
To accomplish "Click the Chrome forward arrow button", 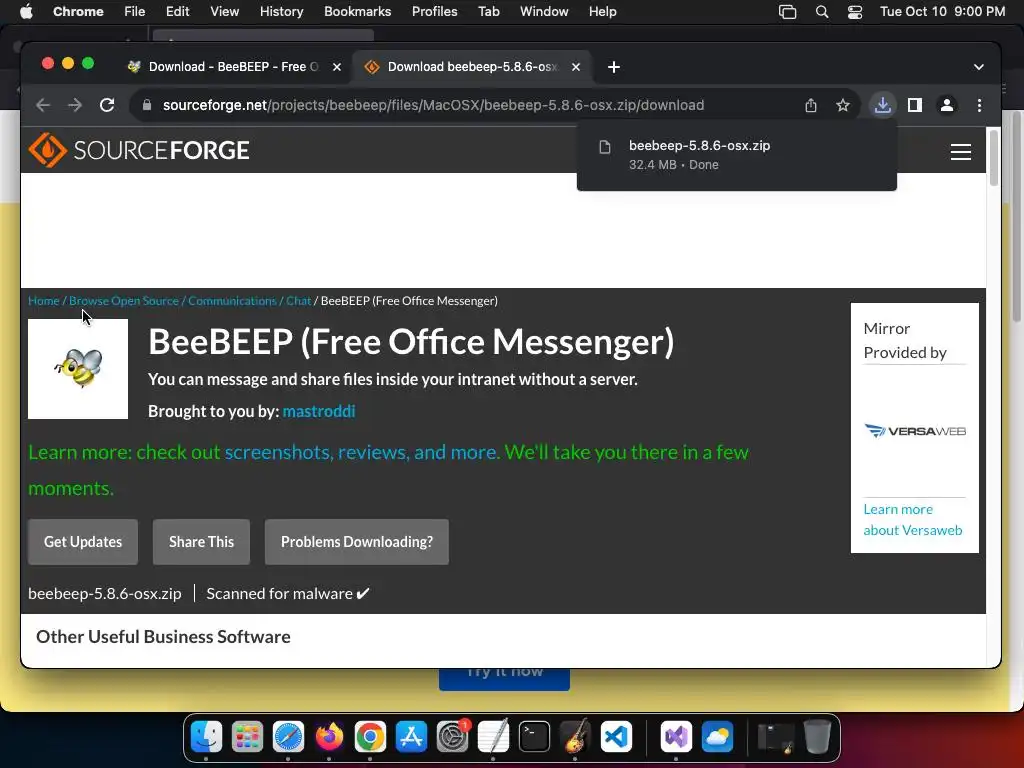I will pyautogui.click(x=75, y=105).
